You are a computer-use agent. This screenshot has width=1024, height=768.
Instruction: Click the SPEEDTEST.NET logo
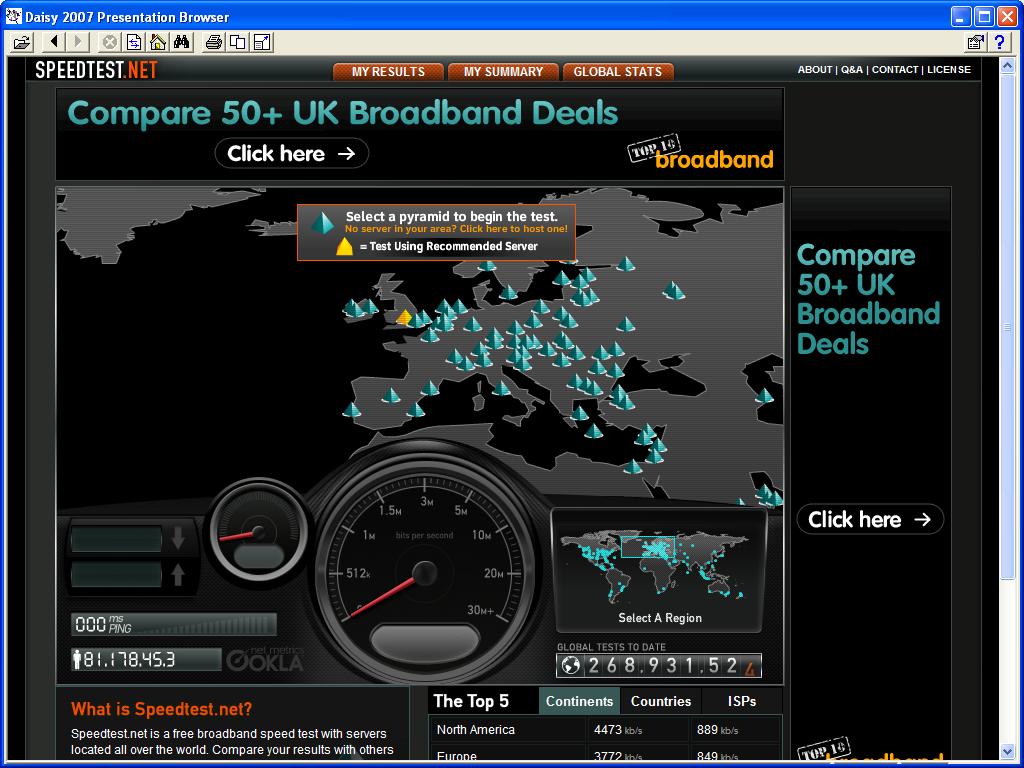point(96,69)
